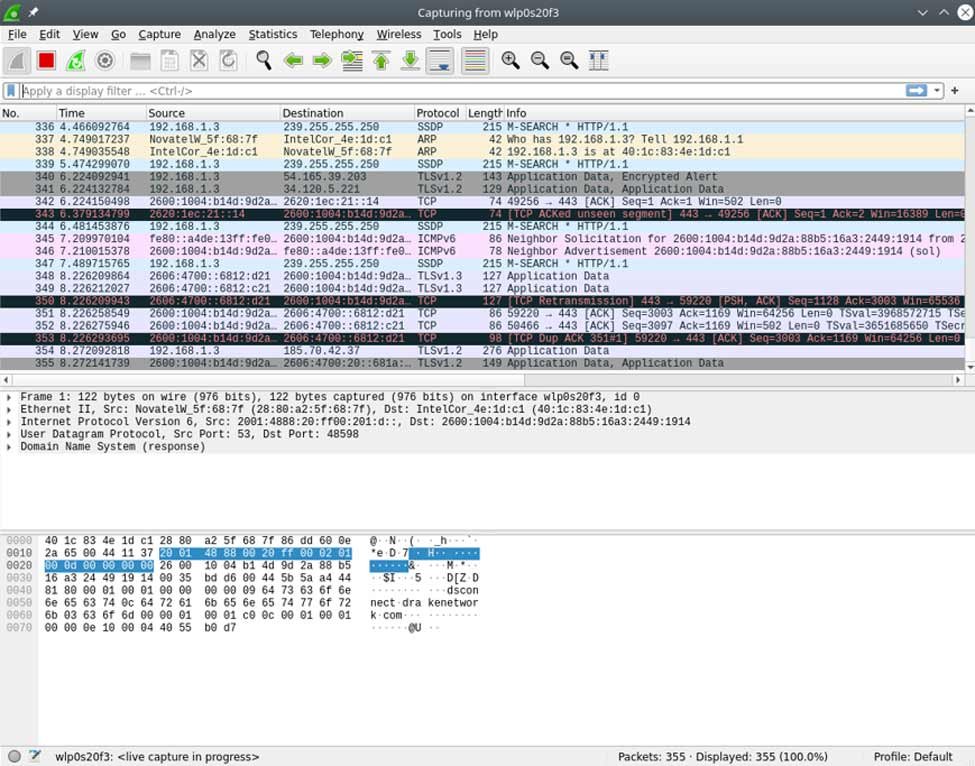Open the Telephony menu

pos(336,34)
